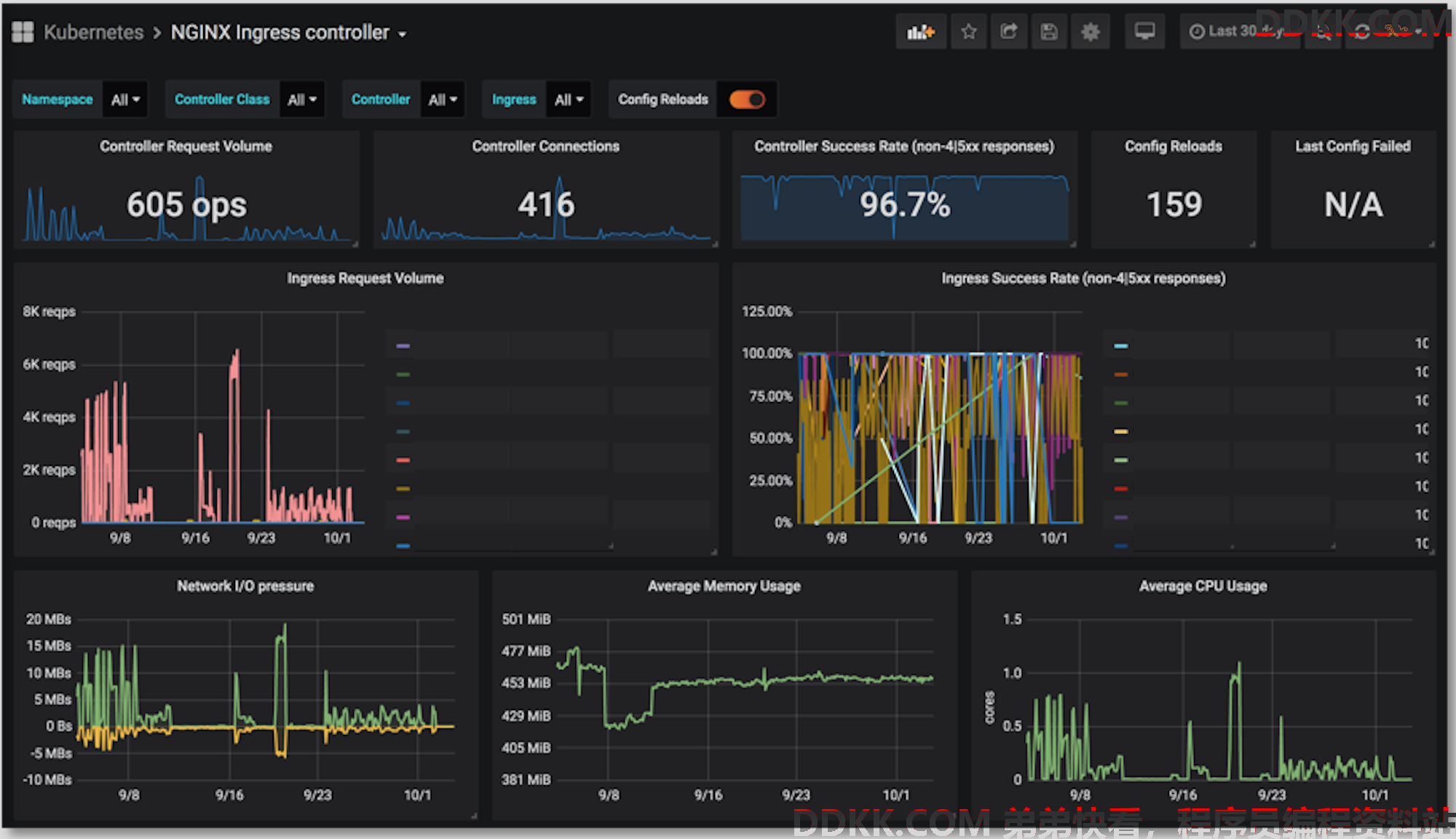Click cyan legend swatch in Ingress Success Rate
1456x839 pixels.
(x=1121, y=346)
